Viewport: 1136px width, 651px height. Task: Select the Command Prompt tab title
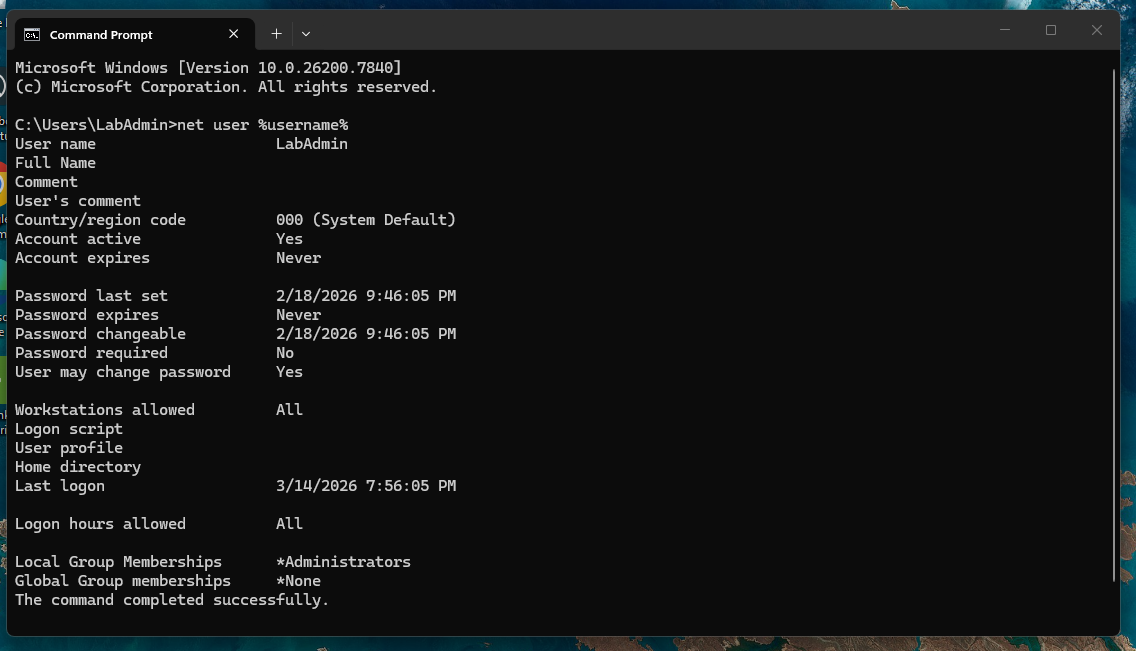pos(101,35)
